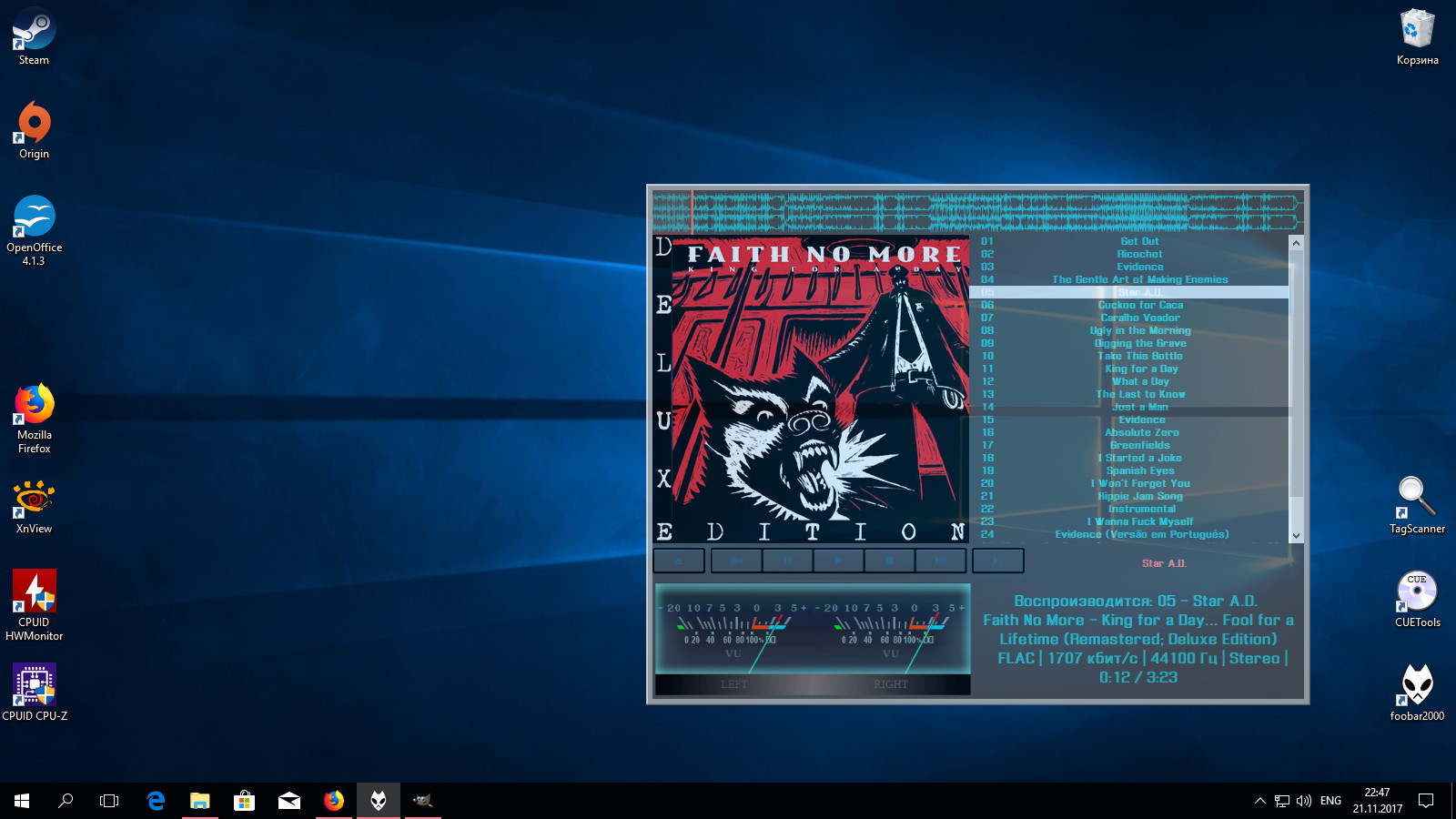Skip to the previous track
Image resolution: width=1456 pixels, height=819 pixels.
(736, 561)
